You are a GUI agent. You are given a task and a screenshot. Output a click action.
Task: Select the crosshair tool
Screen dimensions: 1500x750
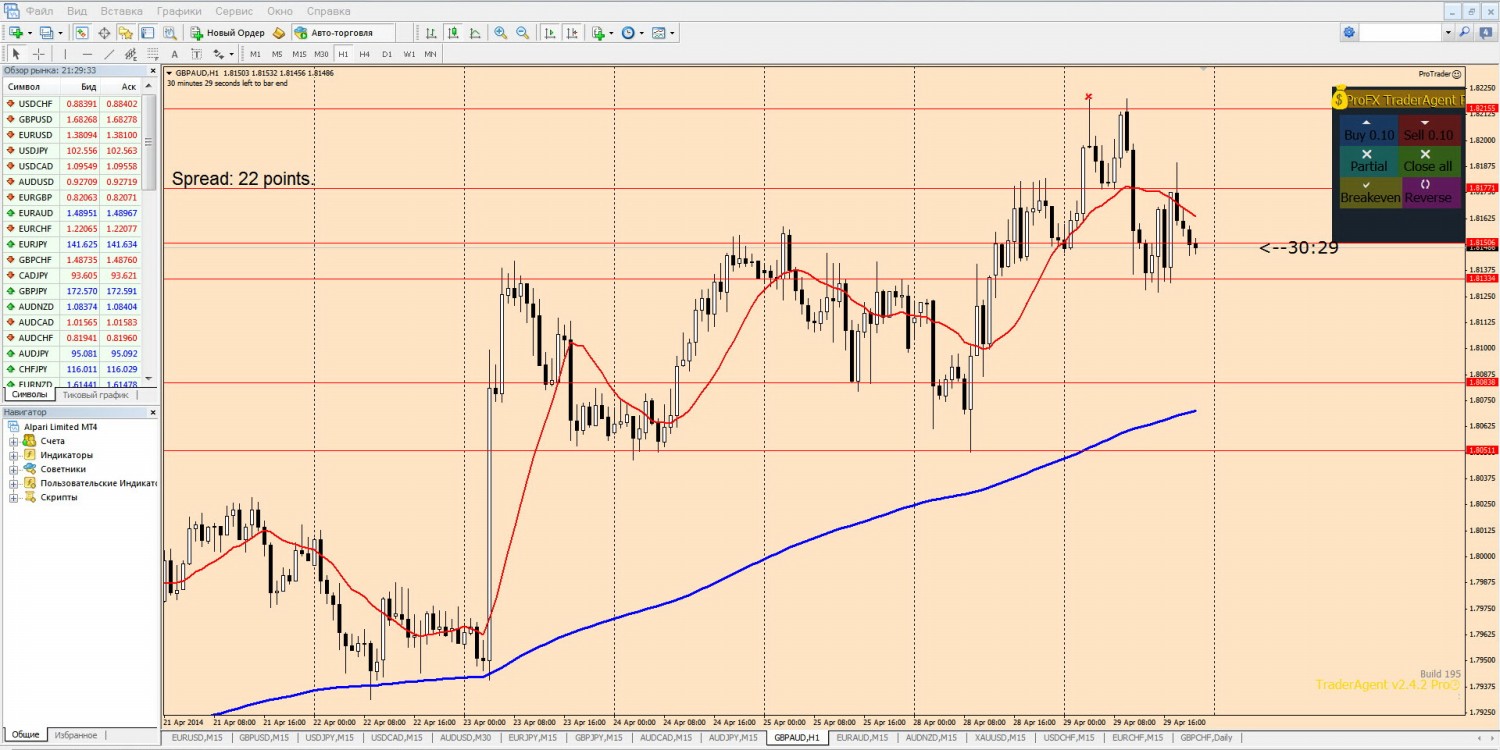tap(38, 54)
